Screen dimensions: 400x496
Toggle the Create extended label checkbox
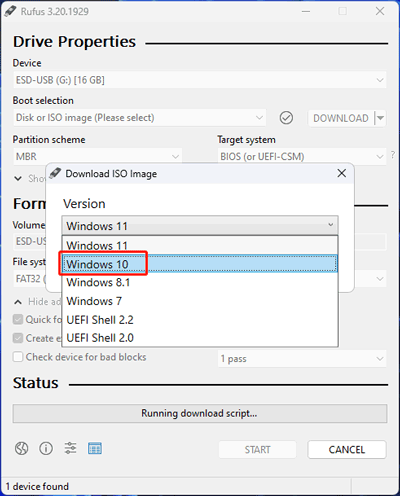click(x=18, y=338)
